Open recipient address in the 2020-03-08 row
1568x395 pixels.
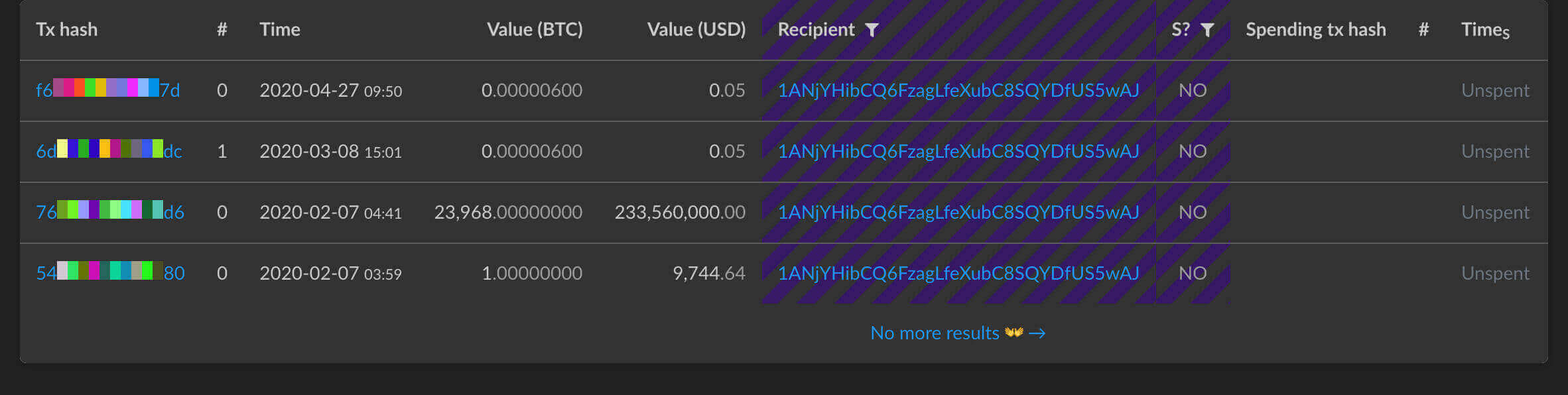tap(958, 151)
